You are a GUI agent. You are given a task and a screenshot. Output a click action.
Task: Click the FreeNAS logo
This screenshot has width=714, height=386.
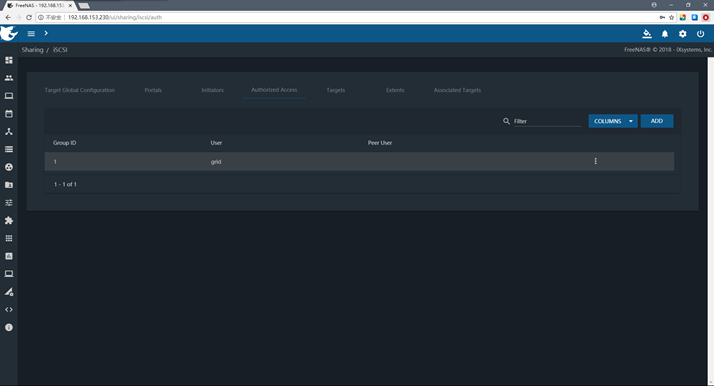(9, 33)
